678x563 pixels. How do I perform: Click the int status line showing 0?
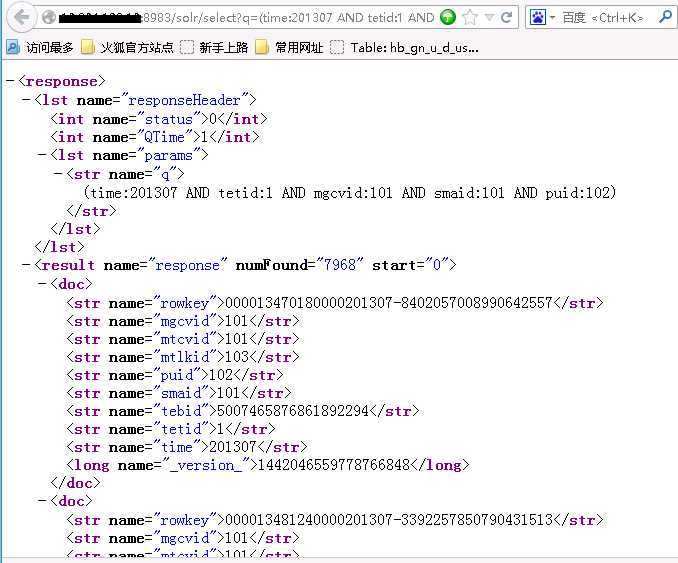pos(159,118)
